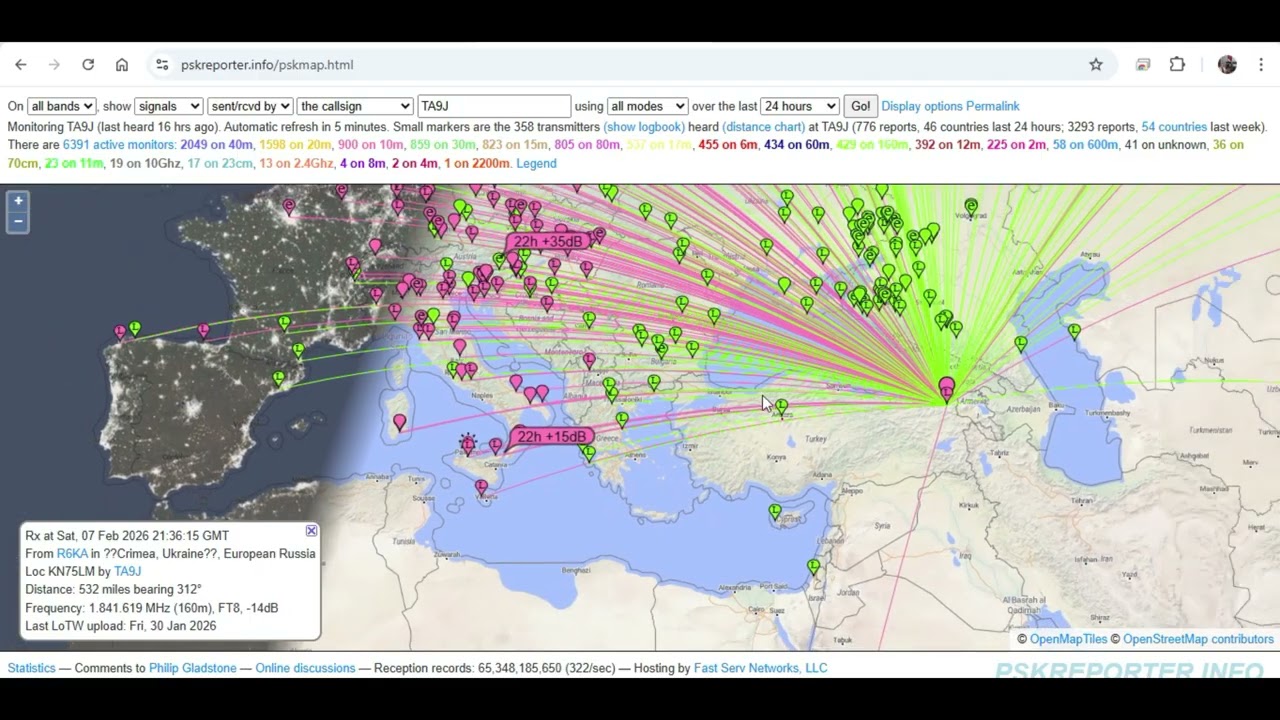Select the '805 on 80m' band link
The width and height of the screenshot is (1280, 720).
point(587,145)
